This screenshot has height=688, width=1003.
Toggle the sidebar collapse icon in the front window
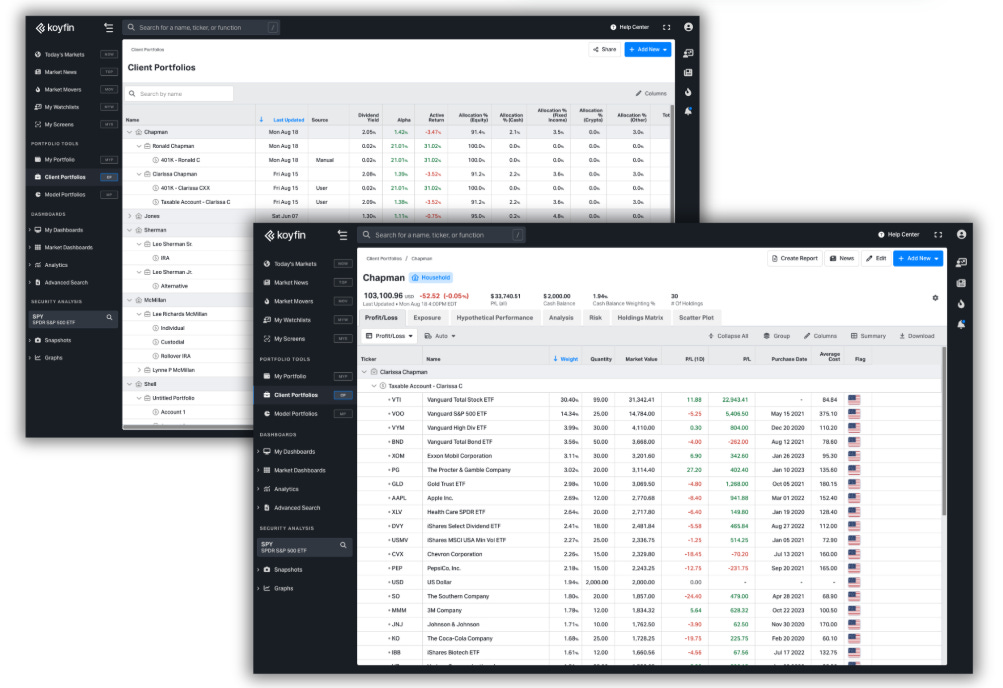pos(342,235)
